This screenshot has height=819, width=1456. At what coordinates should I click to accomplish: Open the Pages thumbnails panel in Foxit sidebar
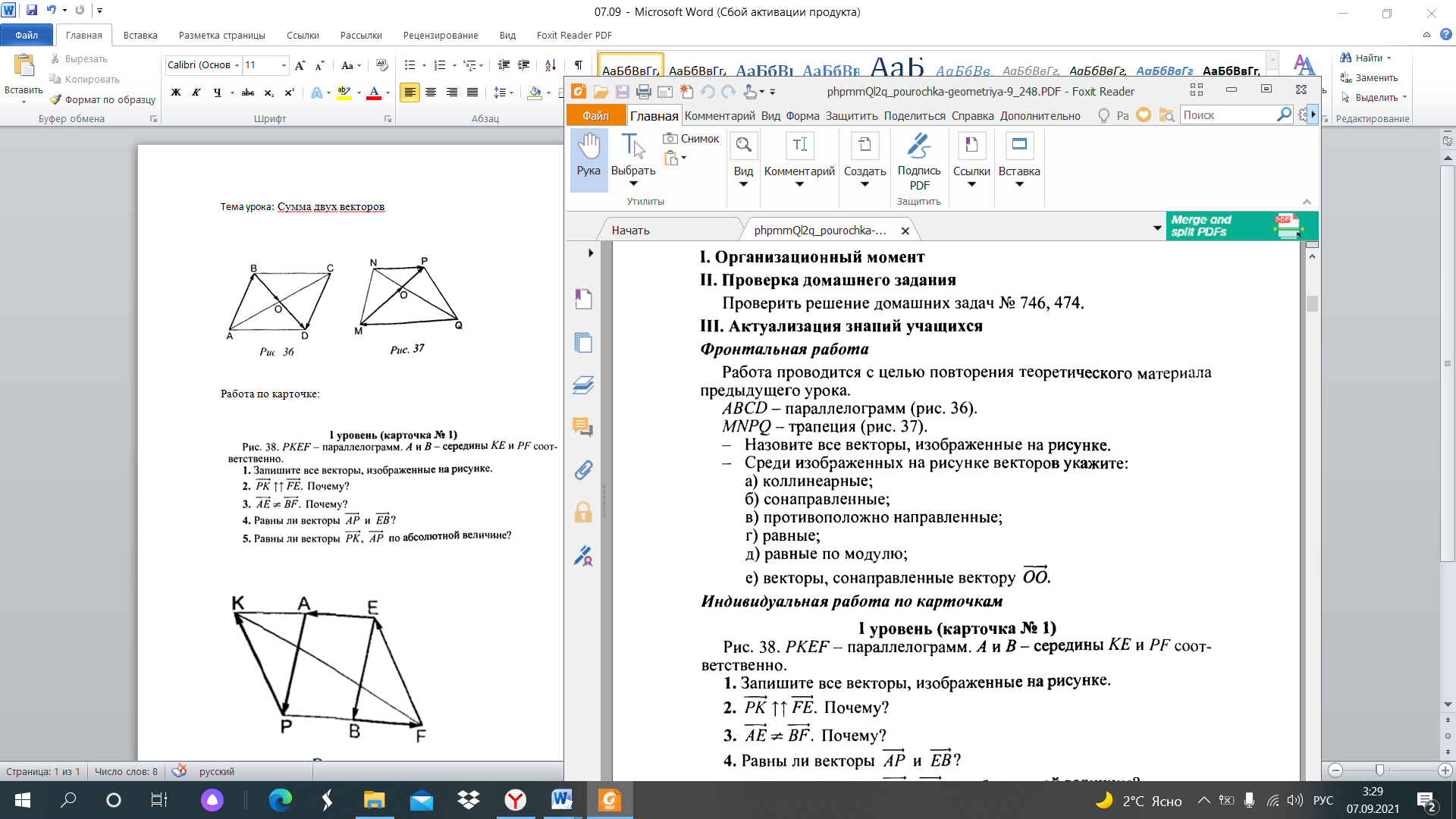click(583, 342)
